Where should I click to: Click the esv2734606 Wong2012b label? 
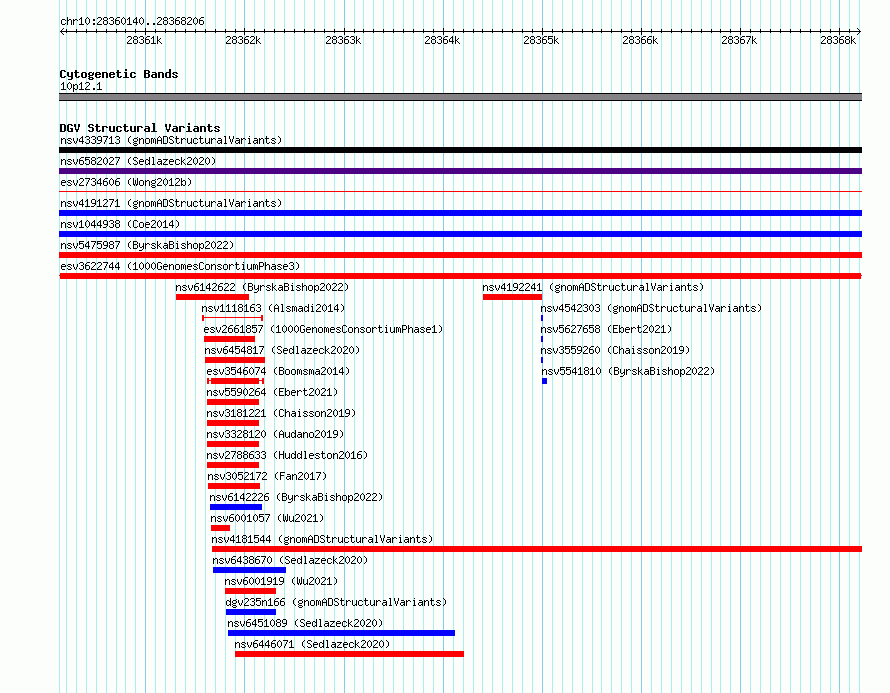point(126,182)
